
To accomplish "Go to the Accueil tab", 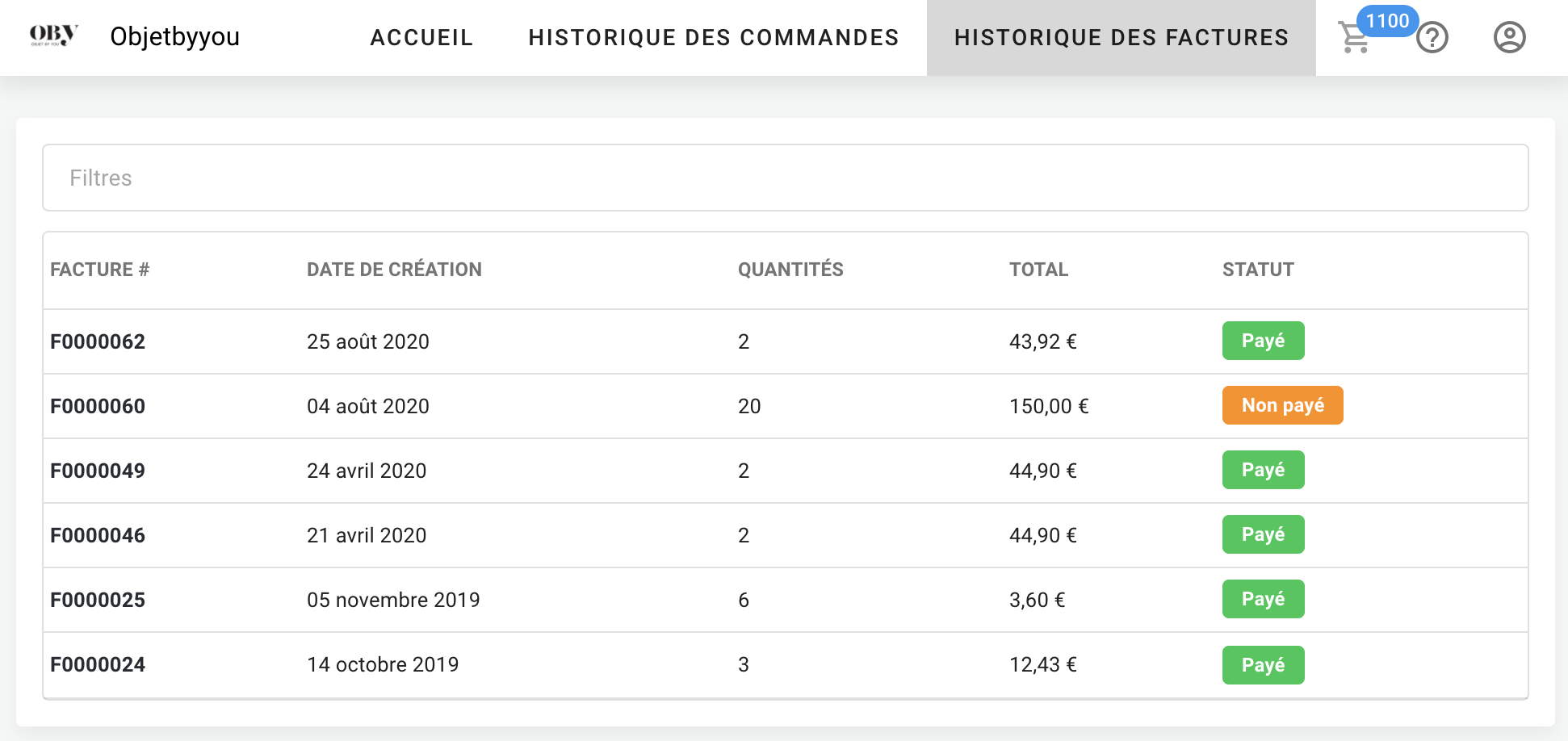I will (421, 38).
